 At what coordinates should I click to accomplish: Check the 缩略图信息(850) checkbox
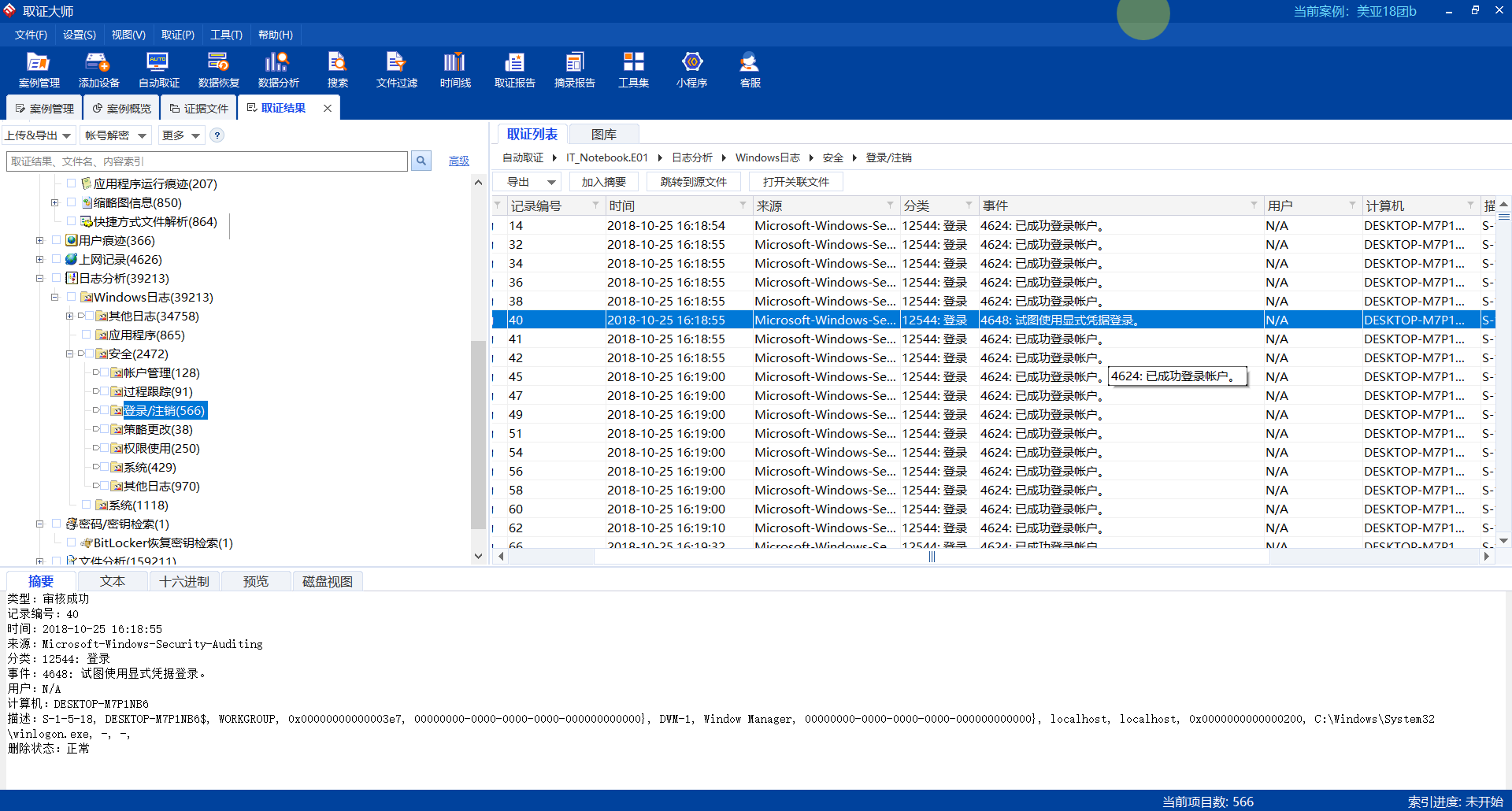click(72, 202)
